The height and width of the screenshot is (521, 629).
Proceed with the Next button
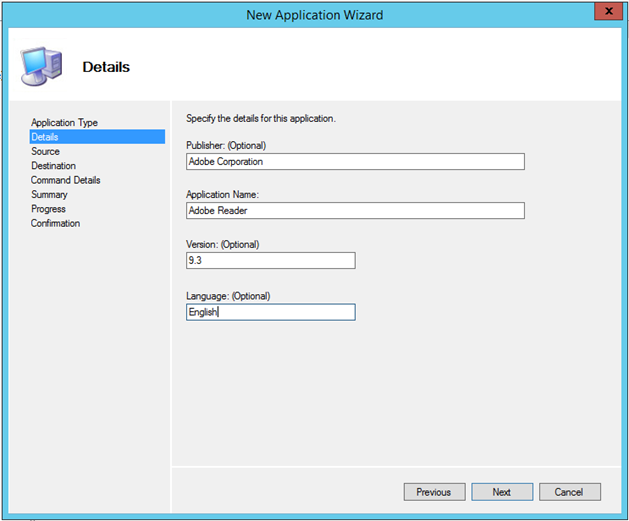501,492
